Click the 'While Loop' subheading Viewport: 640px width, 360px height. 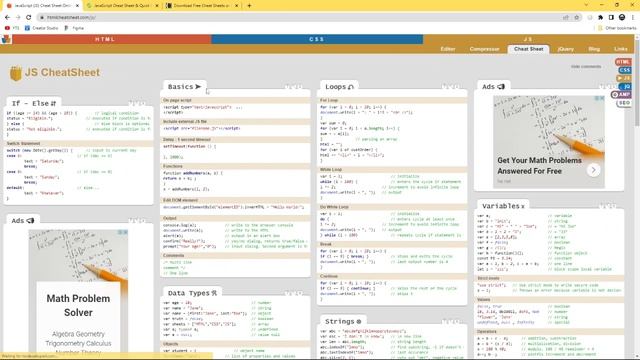coord(331,169)
